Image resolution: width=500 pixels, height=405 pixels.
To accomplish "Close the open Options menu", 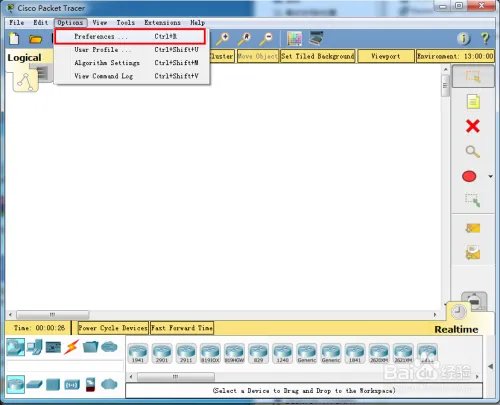I will pyautogui.click(x=70, y=23).
